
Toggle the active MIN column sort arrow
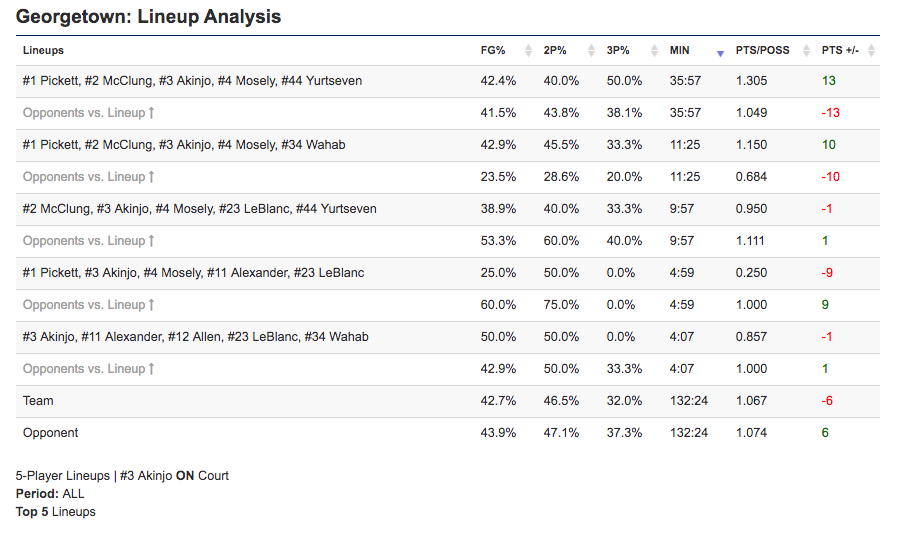720,51
